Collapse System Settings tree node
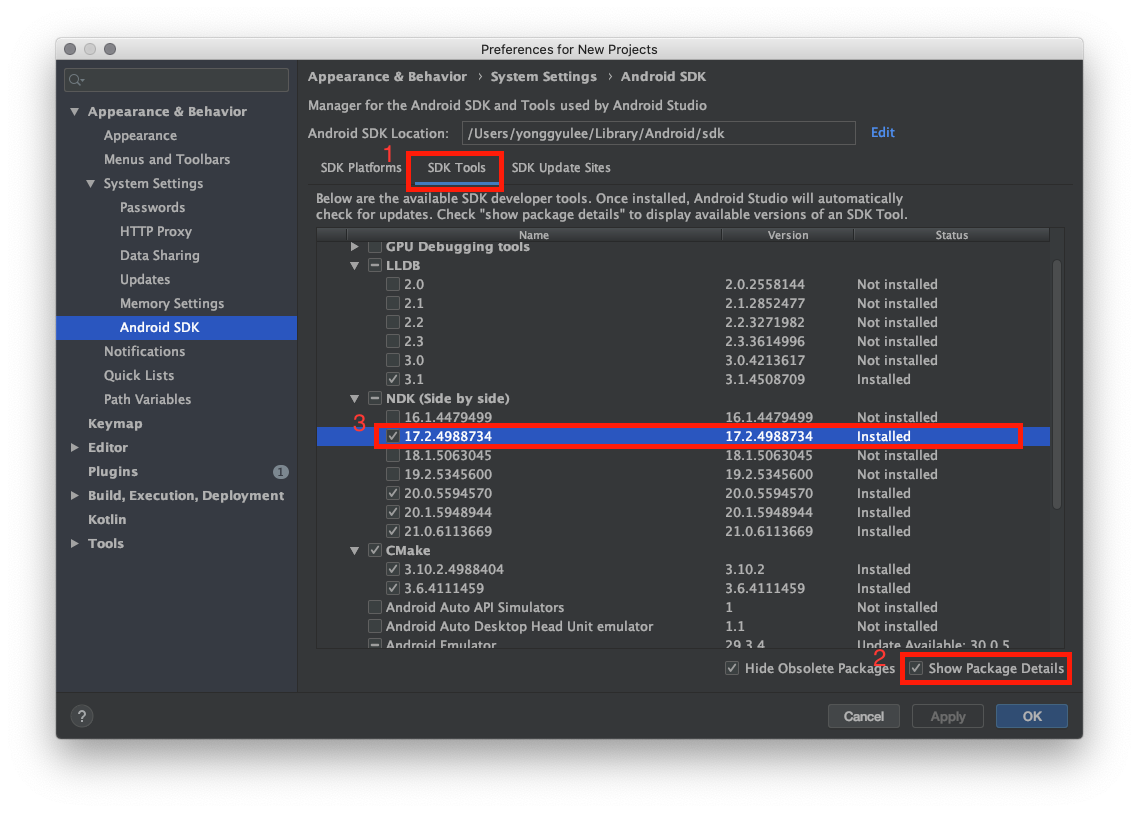 coord(90,183)
